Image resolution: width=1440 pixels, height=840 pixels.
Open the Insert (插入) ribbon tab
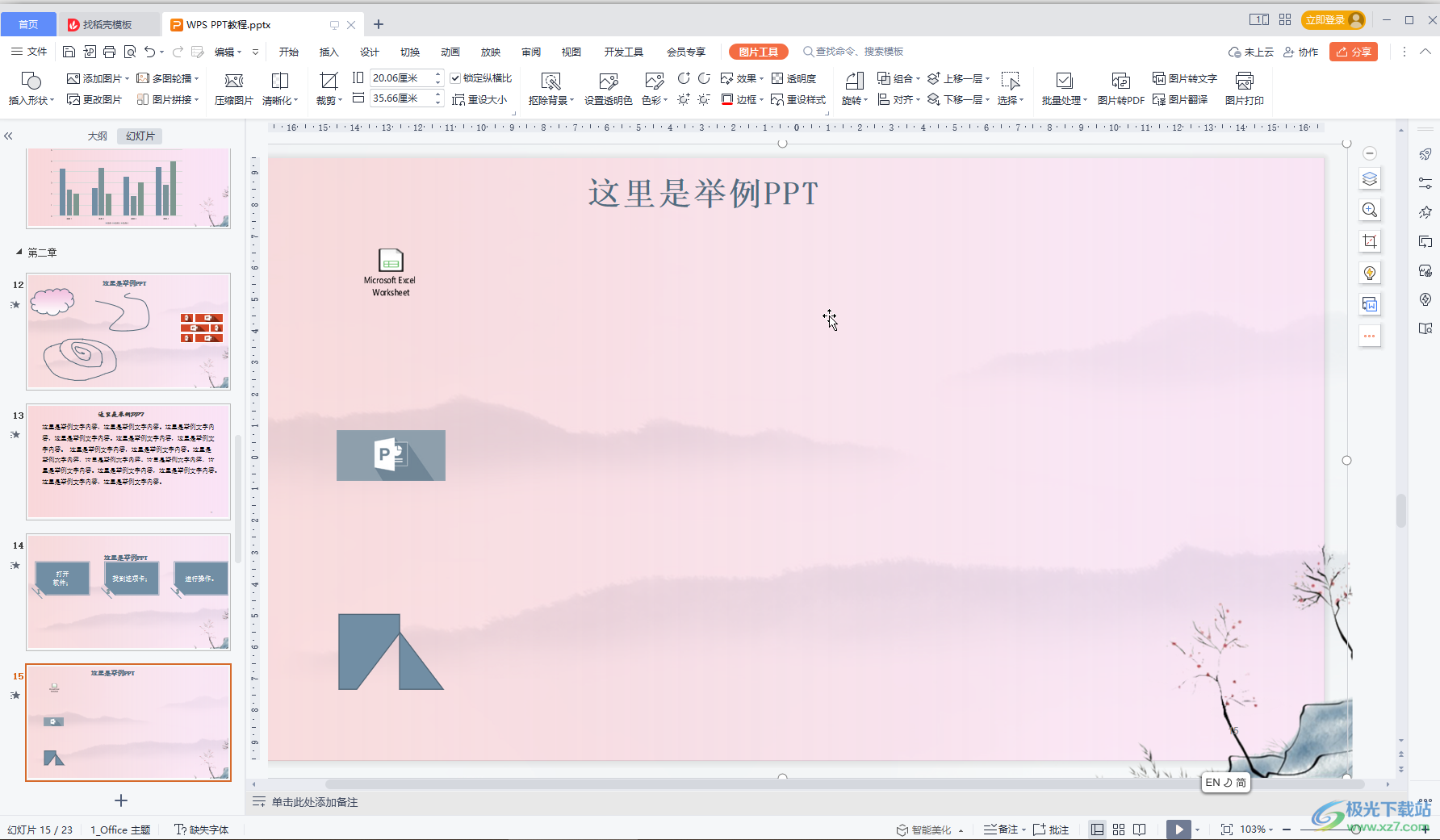click(x=329, y=52)
